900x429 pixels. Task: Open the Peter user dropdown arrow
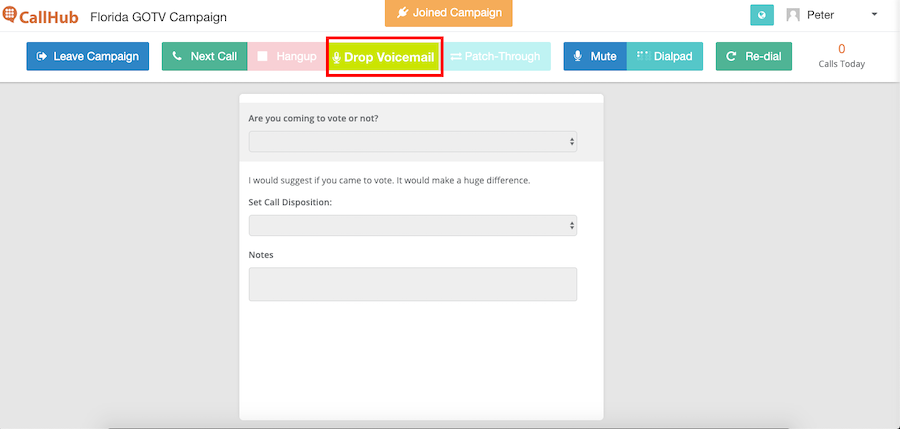coord(874,14)
